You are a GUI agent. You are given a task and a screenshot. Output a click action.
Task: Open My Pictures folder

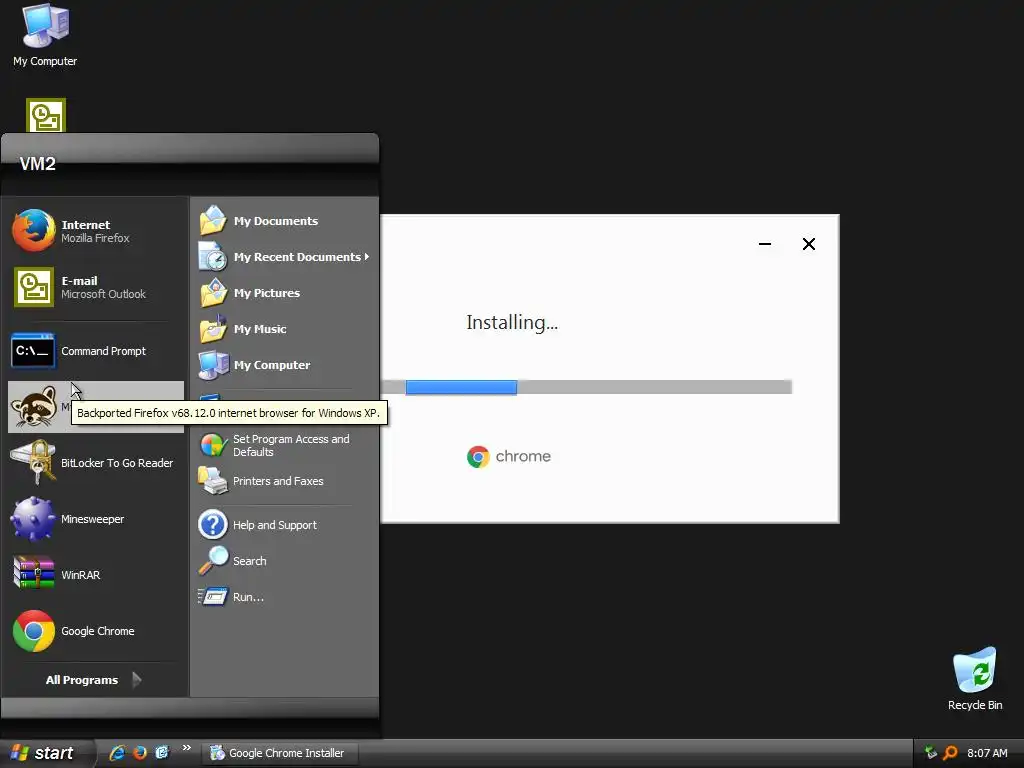tap(284, 293)
